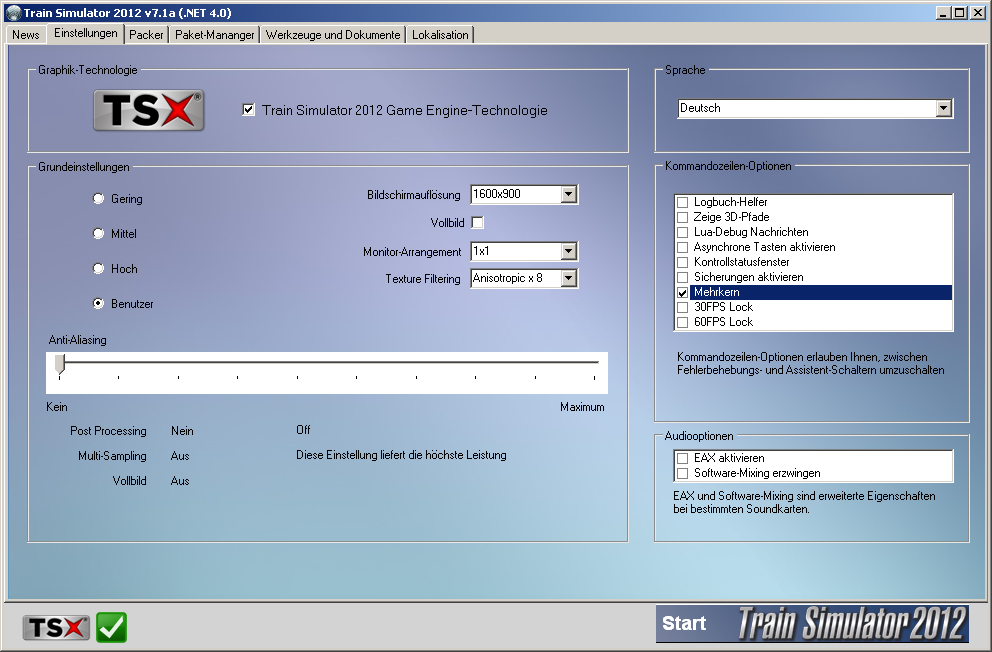This screenshot has width=992, height=652.
Task: Click the green checkmark status icon
Action: [111, 627]
